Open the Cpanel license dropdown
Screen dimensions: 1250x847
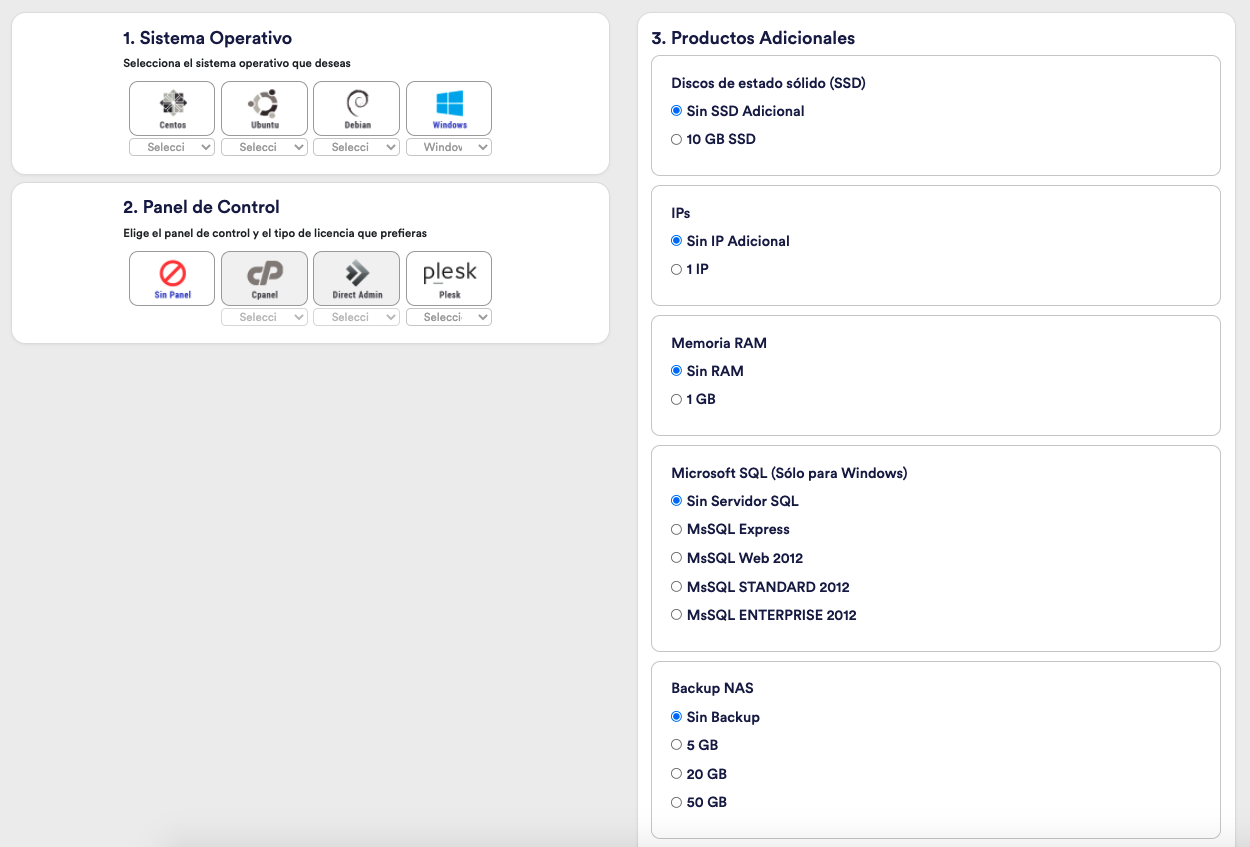coord(264,317)
